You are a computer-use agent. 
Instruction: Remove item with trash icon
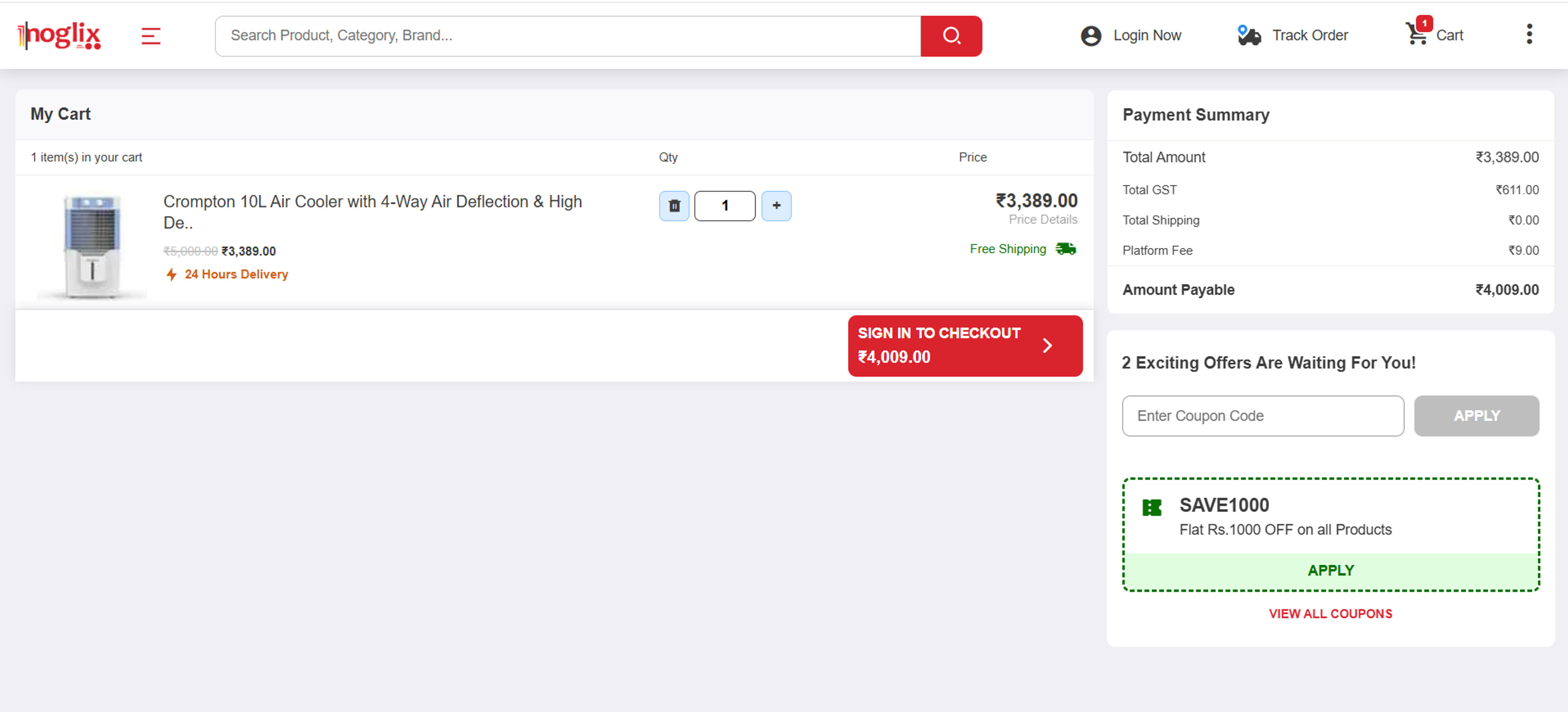(674, 206)
